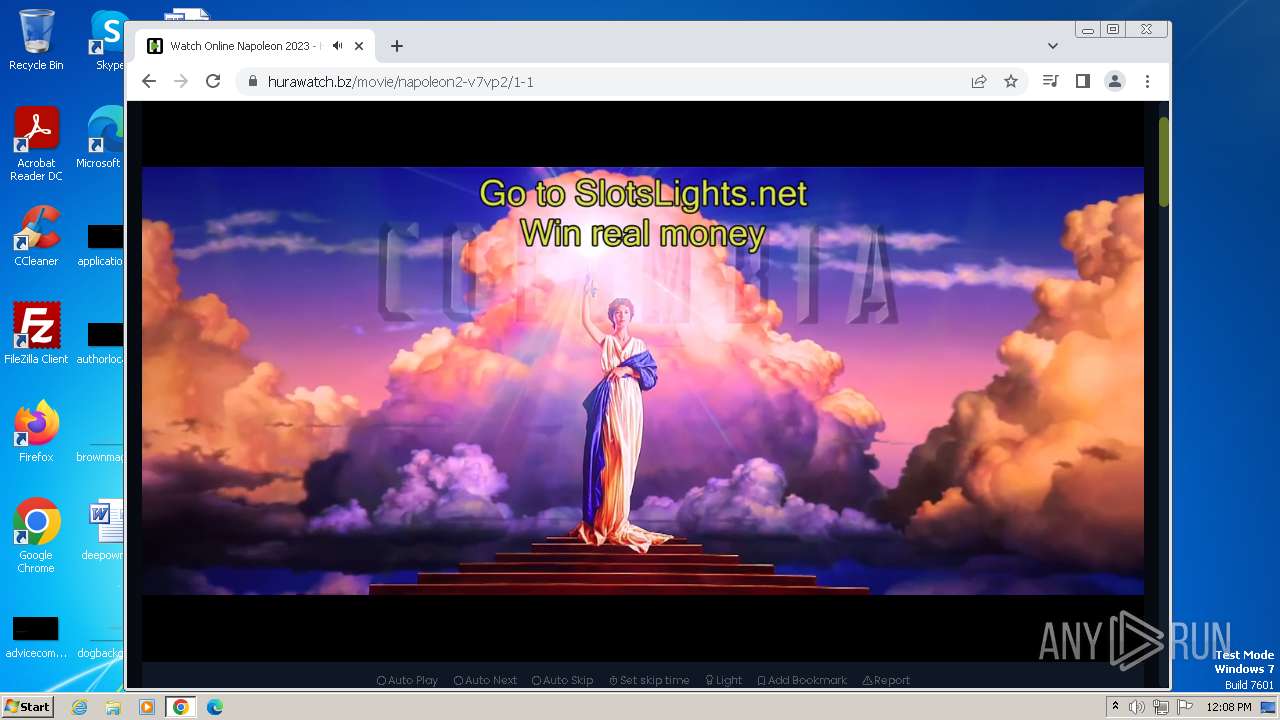
Task: Open the volume tray icon
Action: click(1137, 707)
